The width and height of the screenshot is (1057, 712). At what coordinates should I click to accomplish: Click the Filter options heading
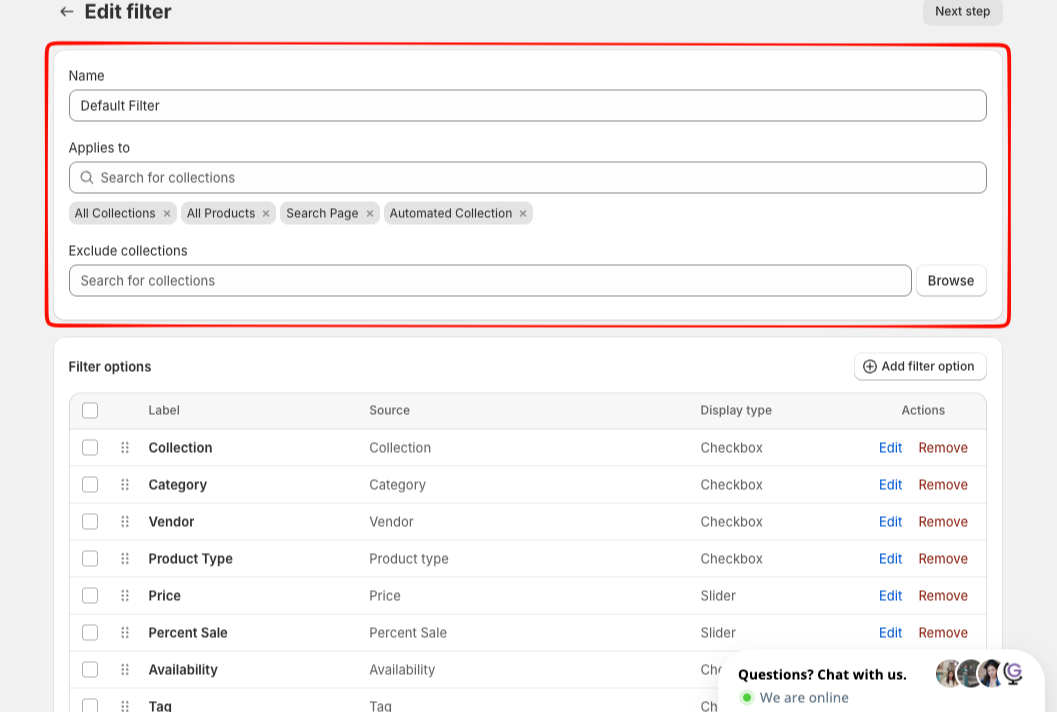(109, 367)
